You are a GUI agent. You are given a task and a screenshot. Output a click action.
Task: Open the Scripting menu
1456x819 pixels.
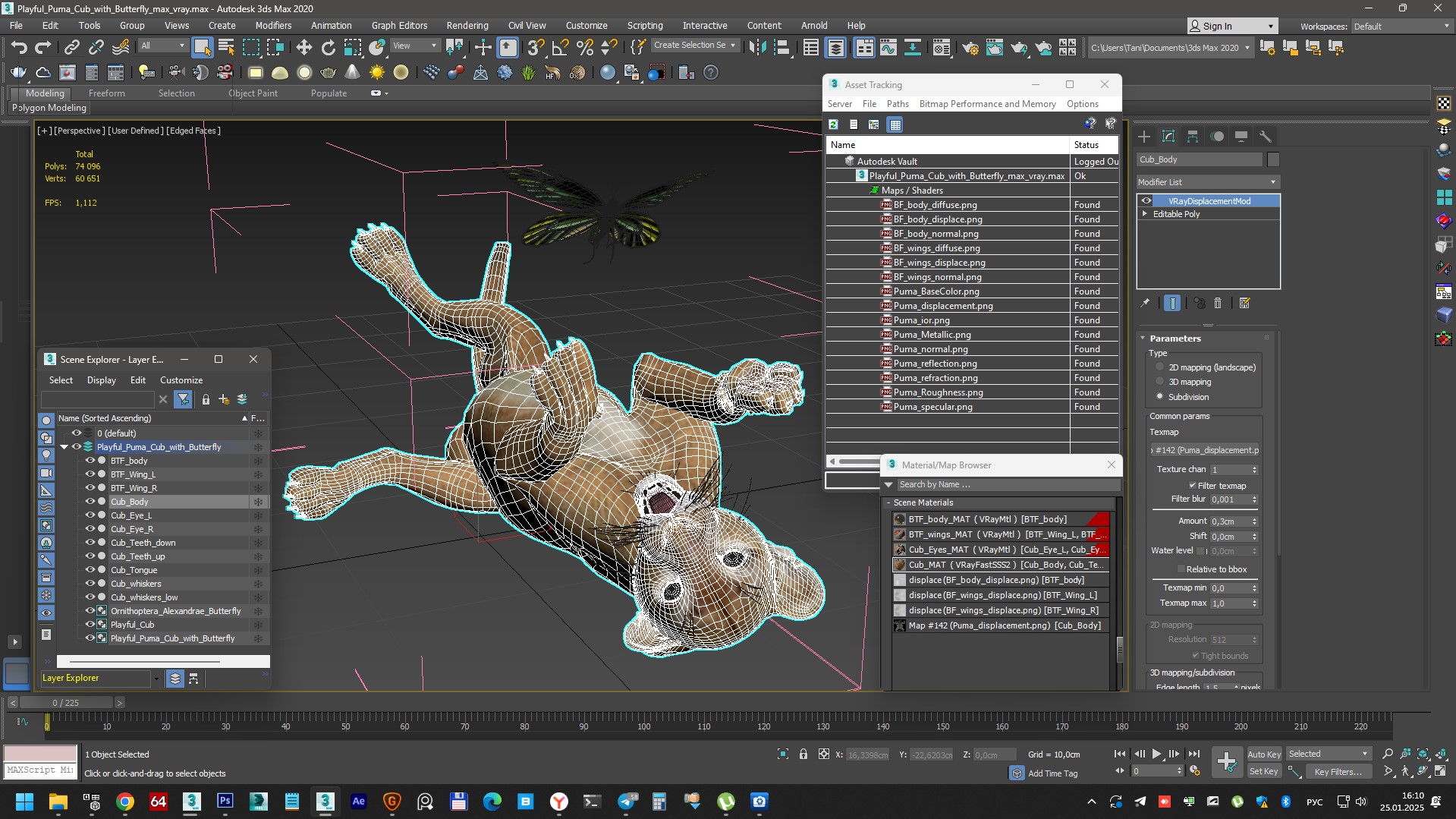(644, 25)
